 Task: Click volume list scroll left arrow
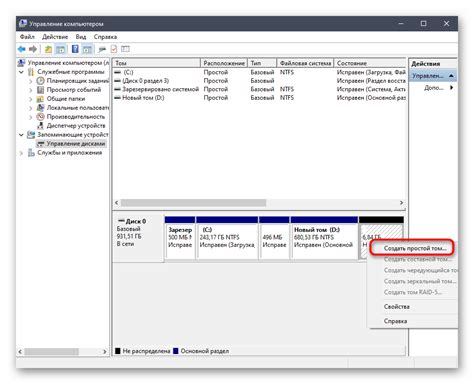point(117,203)
